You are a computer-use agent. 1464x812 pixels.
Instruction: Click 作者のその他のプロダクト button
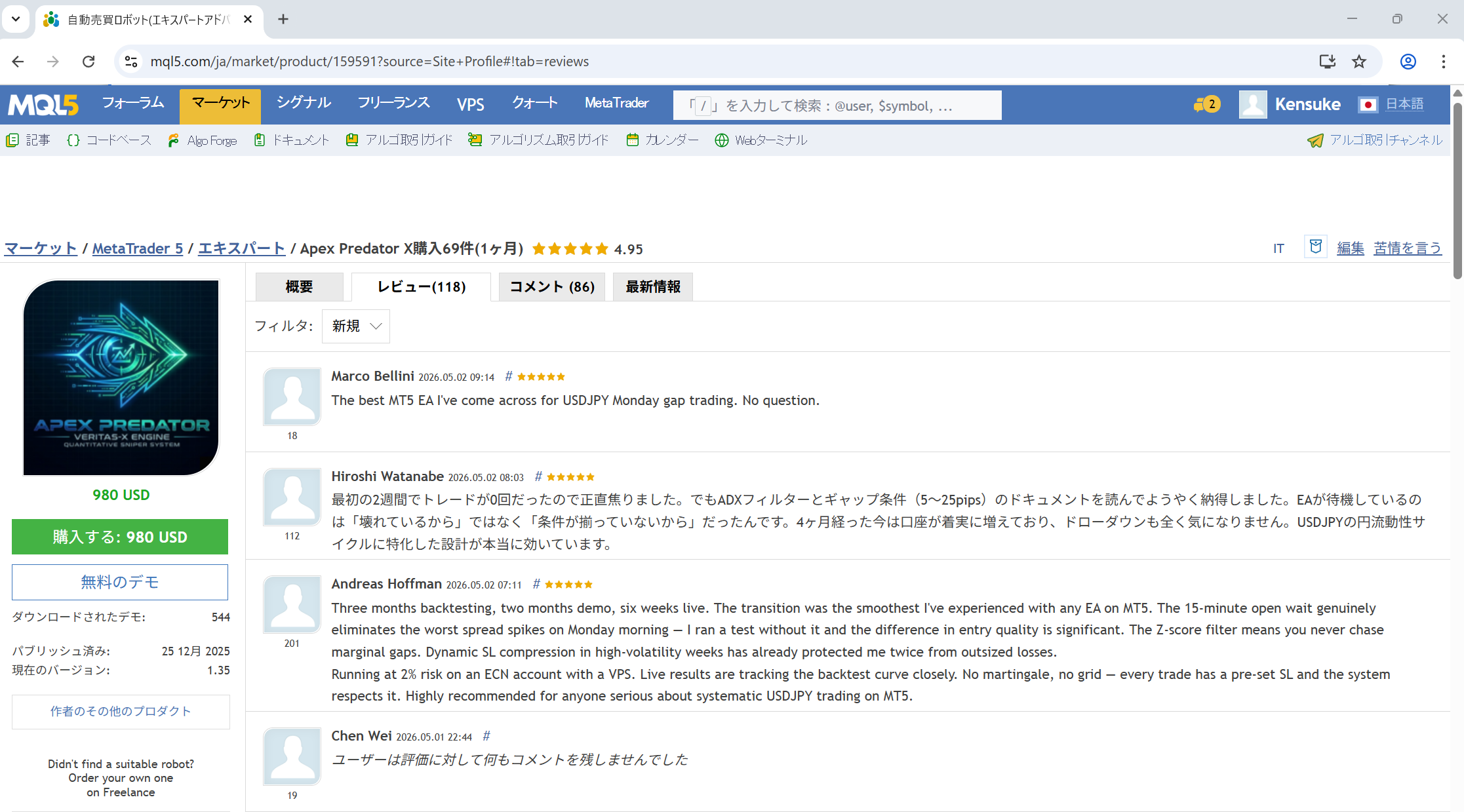121,712
